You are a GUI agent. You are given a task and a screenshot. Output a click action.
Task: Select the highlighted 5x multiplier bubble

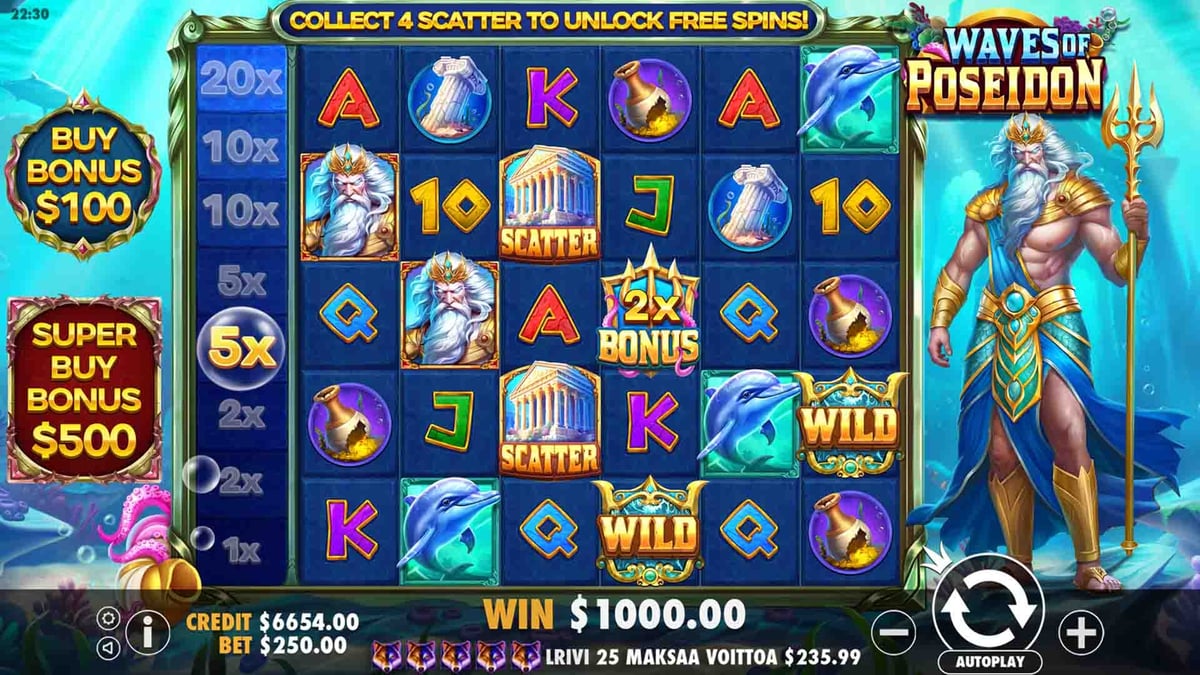coord(241,349)
